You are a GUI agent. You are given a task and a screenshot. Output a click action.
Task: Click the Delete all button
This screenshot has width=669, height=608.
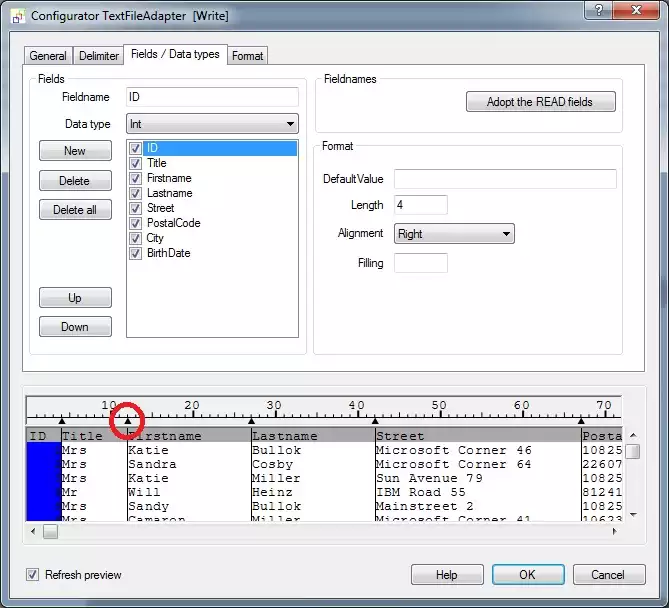pyautogui.click(x=75, y=210)
